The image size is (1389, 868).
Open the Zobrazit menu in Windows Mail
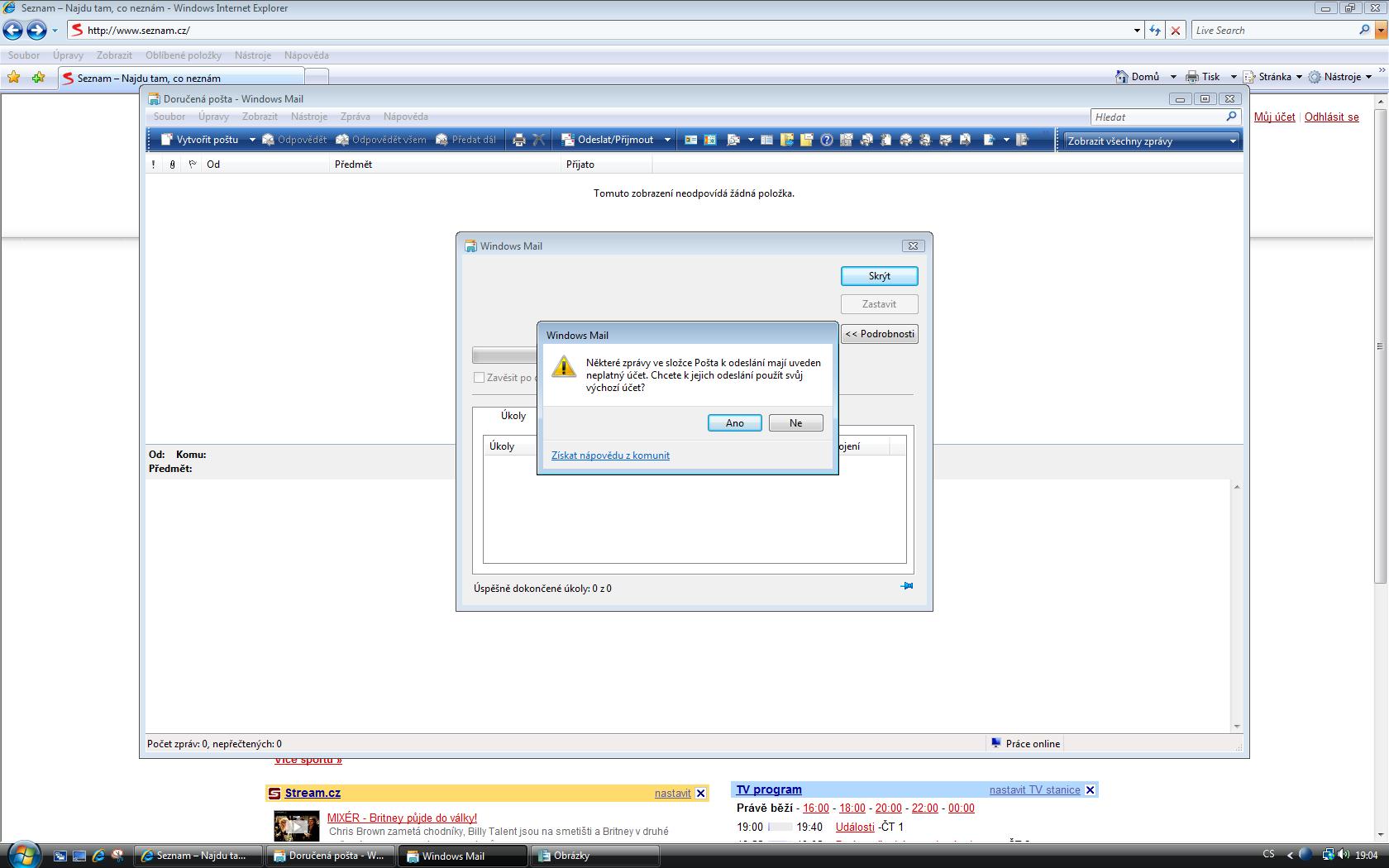pyautogui.click(x=260, y=117)
